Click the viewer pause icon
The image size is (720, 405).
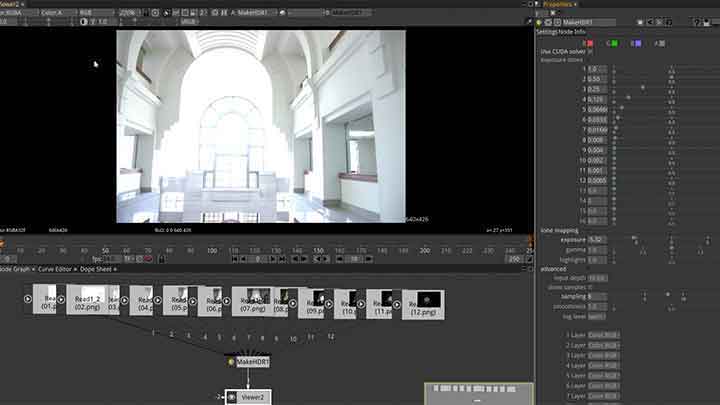224,13
